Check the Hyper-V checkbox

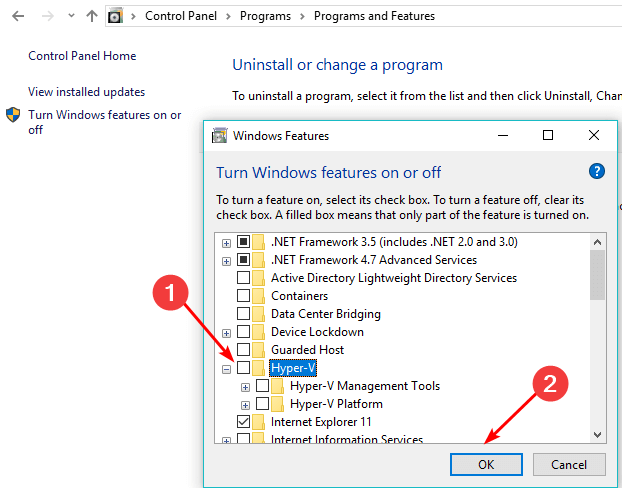click(x=243, y=367)
